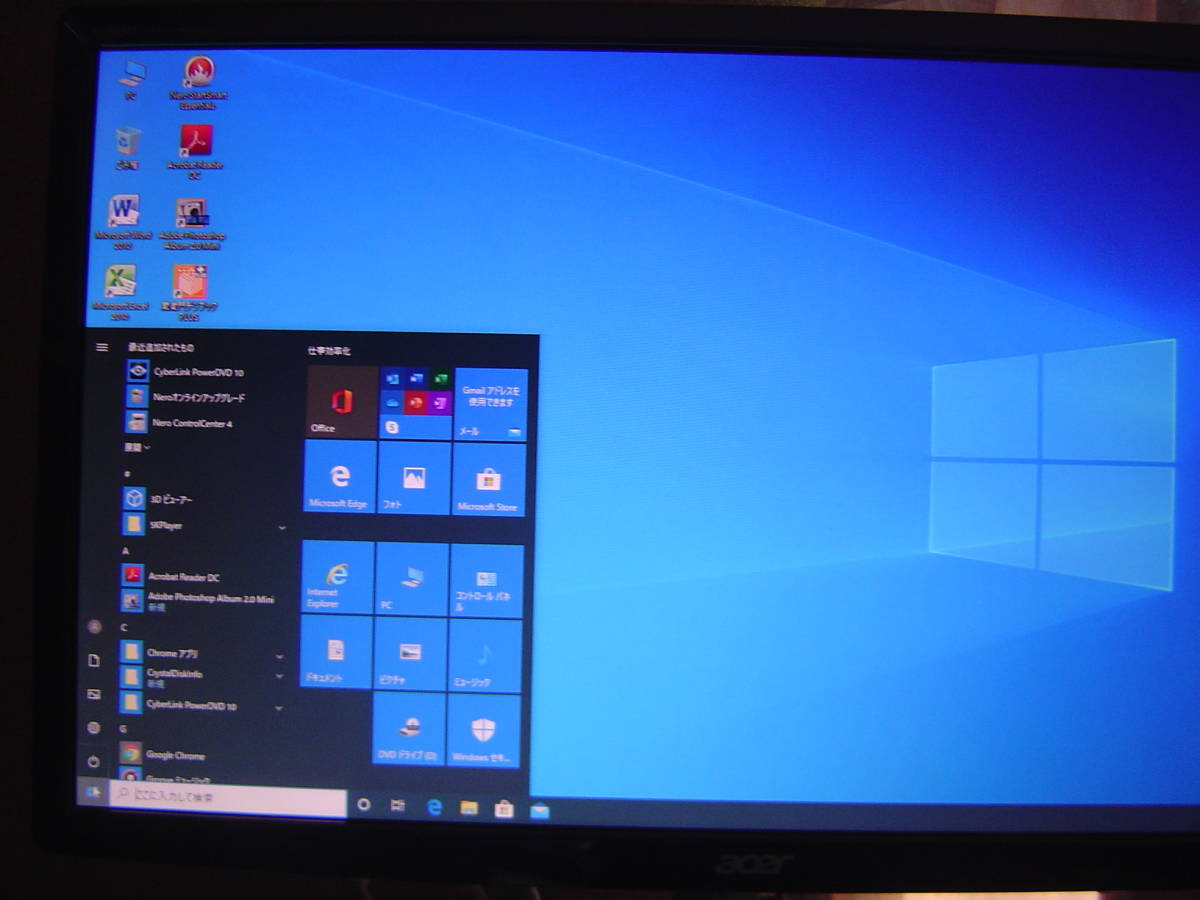Open Pictures from the Start sidebar
This screenshot has height=900, width=1200.
[94, 693]
